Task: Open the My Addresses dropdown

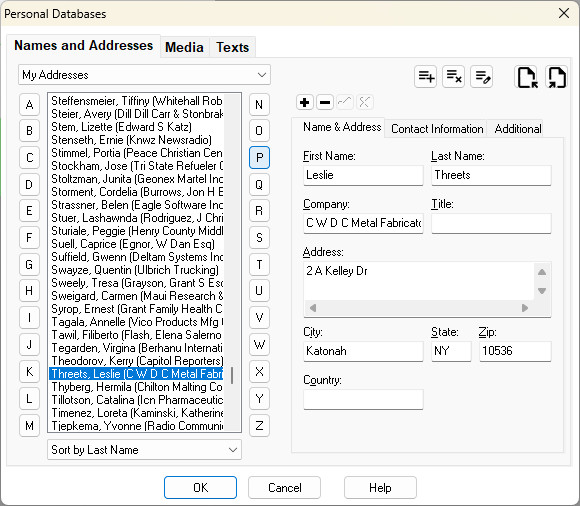Action: (144, 75)
